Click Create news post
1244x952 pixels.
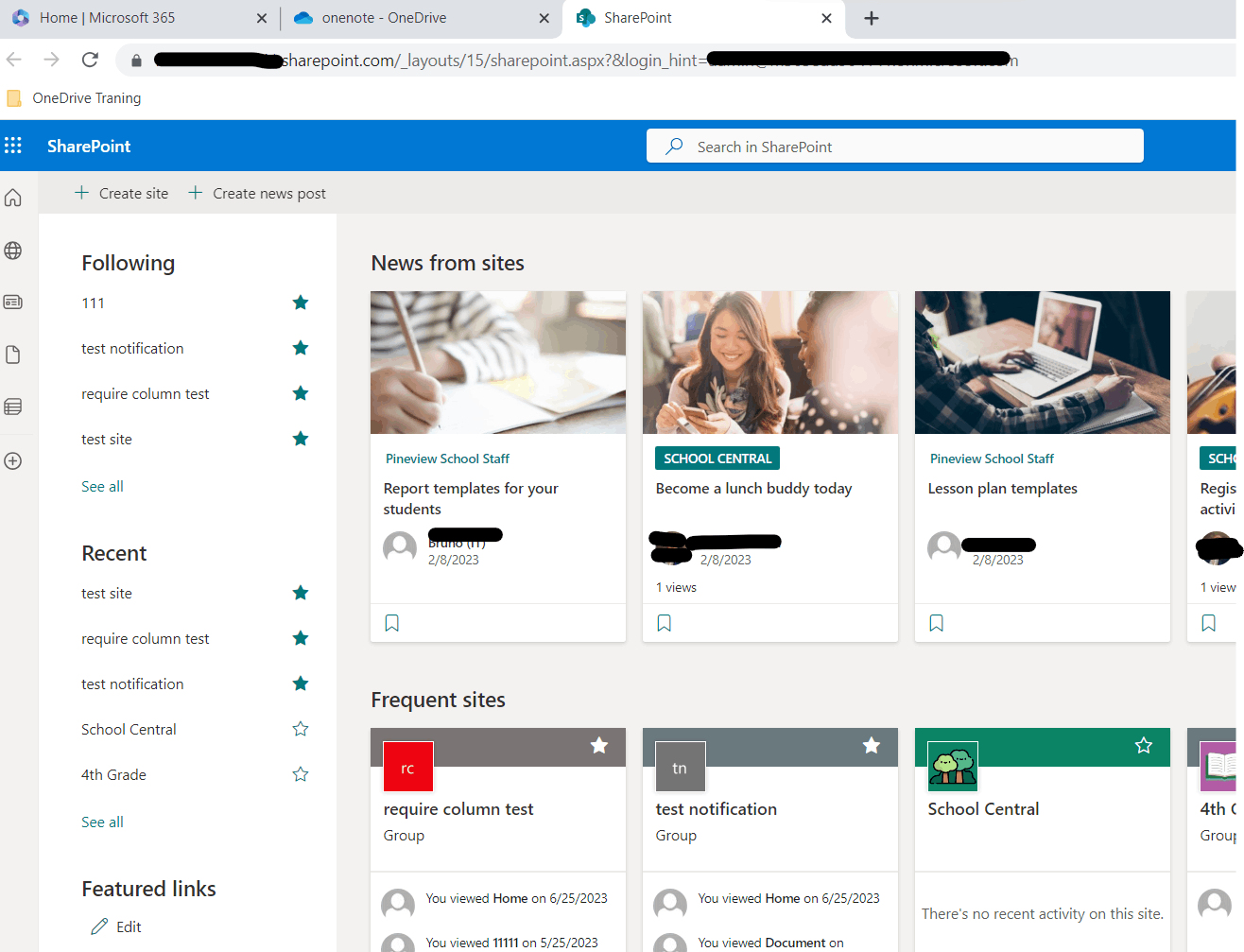[x=257, y=193]
